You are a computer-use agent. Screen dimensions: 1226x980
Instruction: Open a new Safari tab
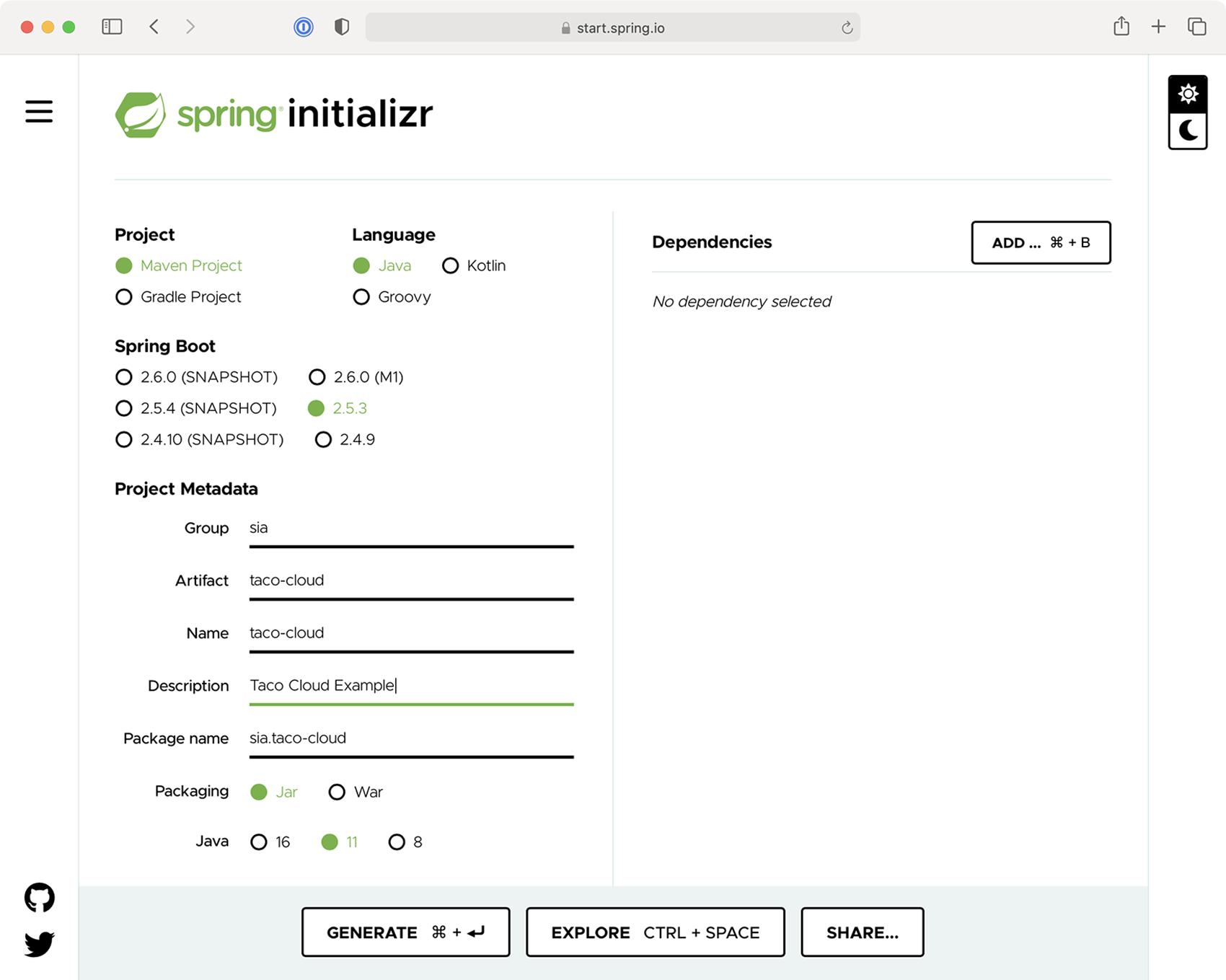pyautogui.click(x=1158, y=27)
